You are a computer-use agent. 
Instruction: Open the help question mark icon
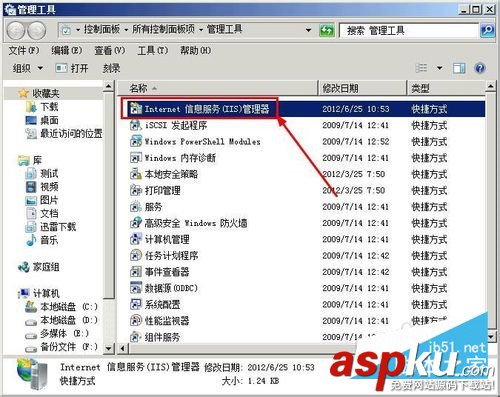pyautogui.click(x=480, y=69)
